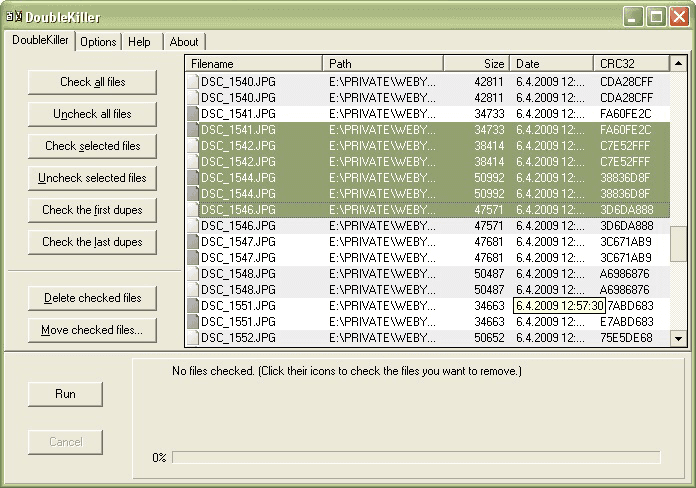Sort by the Path column header
Screen dimensions: 696x488
point(383,64)
